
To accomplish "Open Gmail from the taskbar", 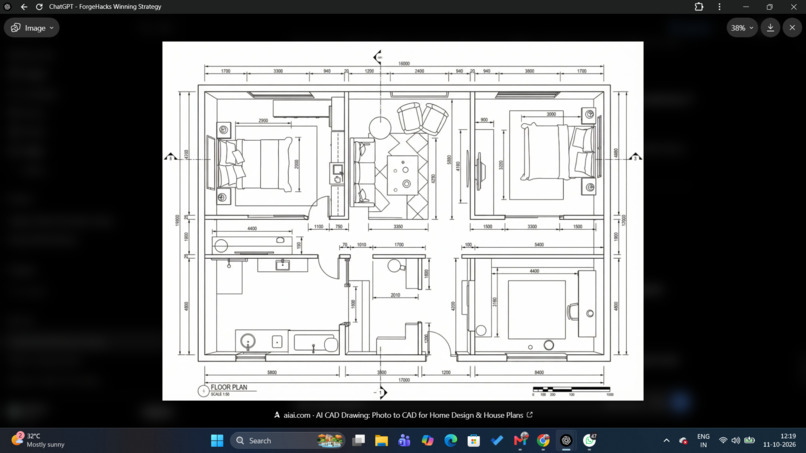I will [x=520, y=441].
